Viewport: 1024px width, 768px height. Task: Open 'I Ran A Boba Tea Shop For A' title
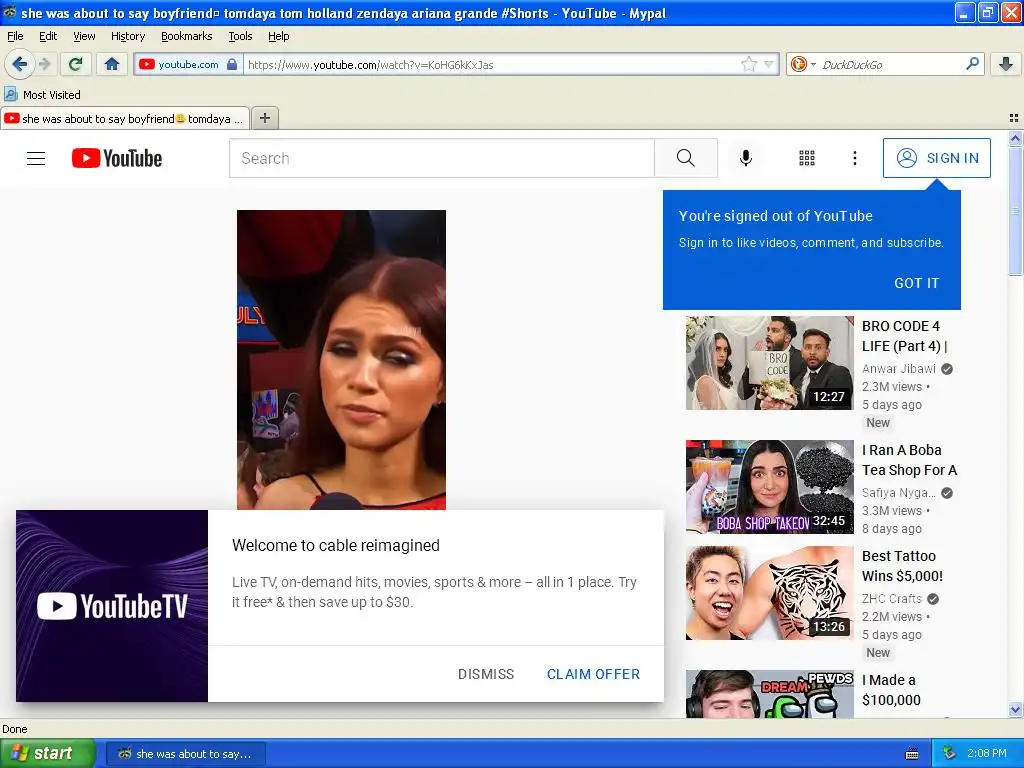coord(909,460)
